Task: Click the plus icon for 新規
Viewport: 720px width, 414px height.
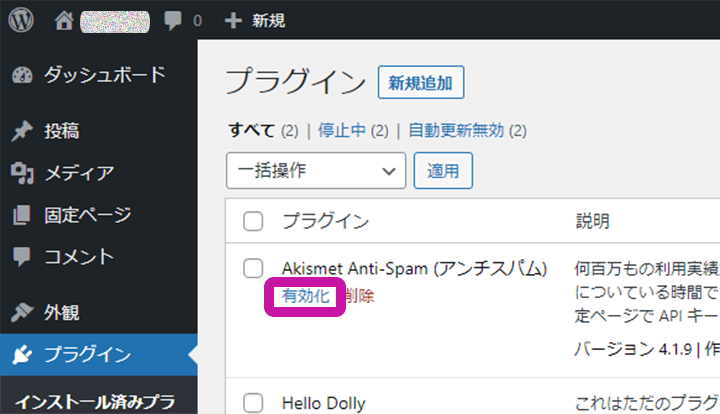Action: tap(234, 19)
